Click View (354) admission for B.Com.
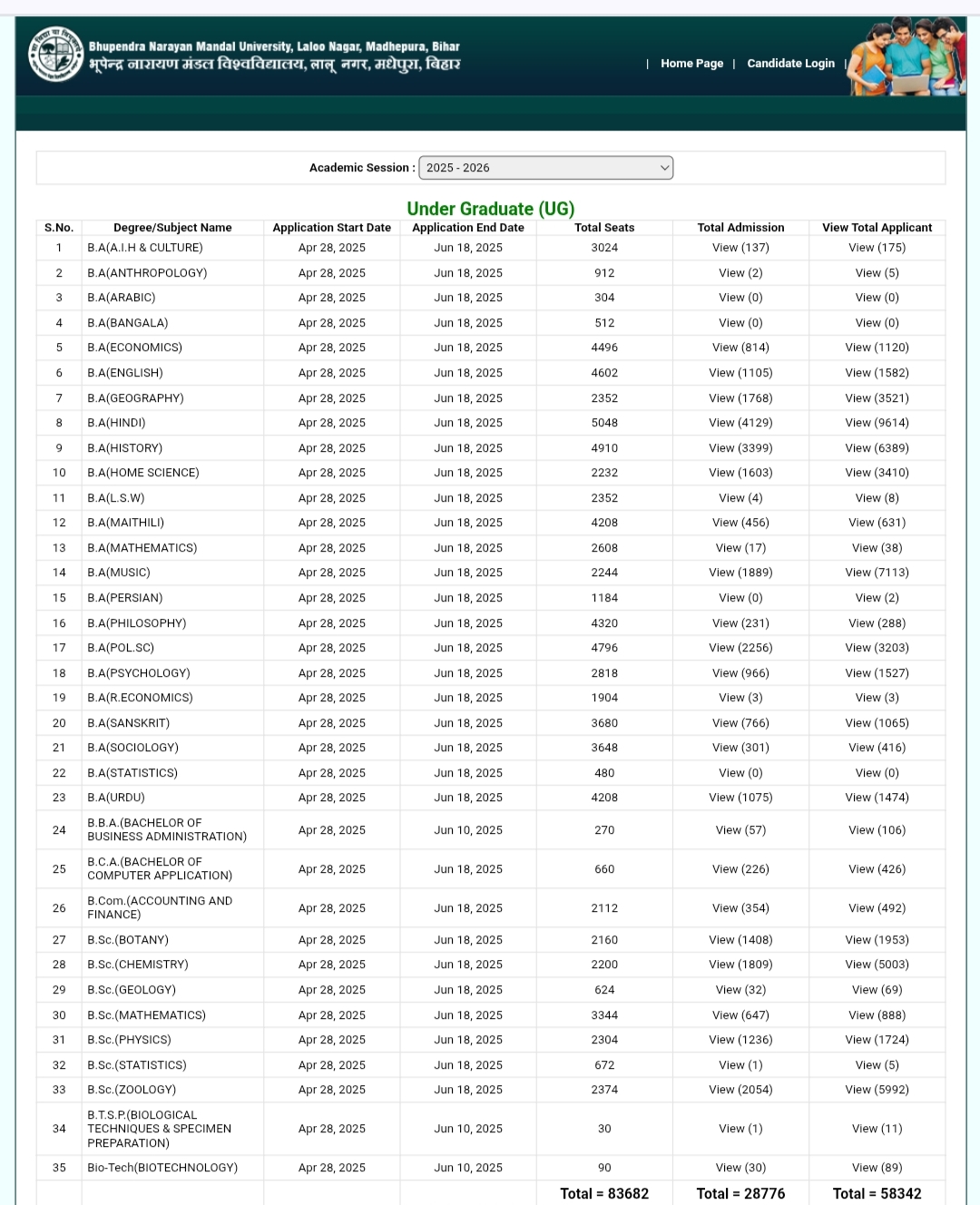 pyautogui.click(x=740, y=908)
